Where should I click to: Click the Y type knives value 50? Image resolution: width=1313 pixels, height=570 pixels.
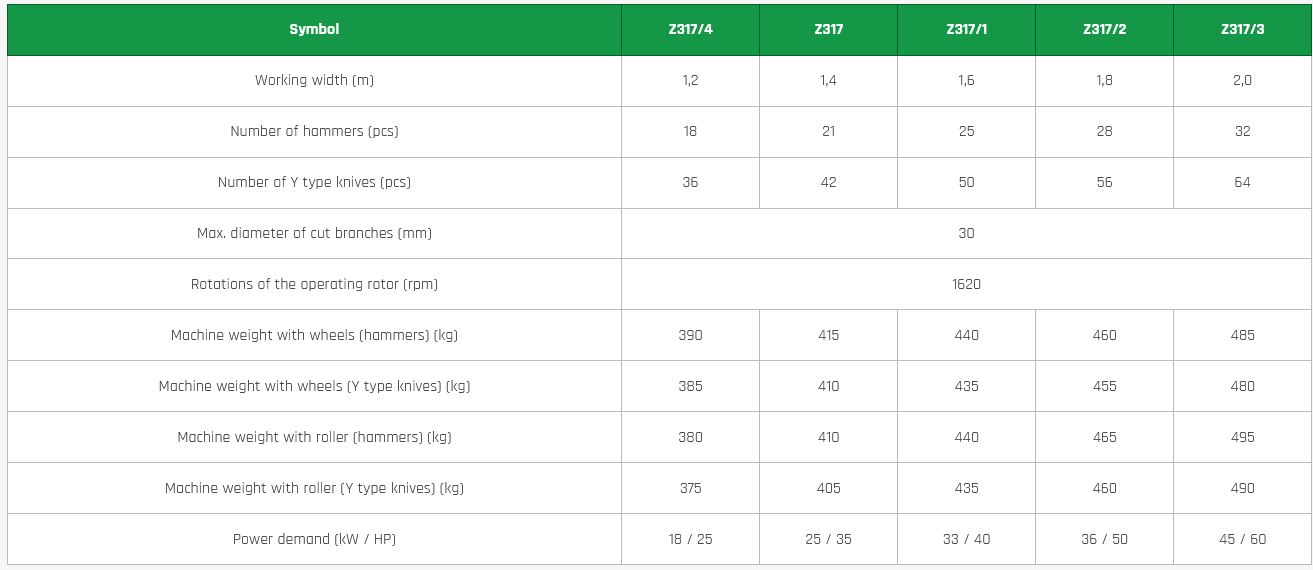(966, 182)
